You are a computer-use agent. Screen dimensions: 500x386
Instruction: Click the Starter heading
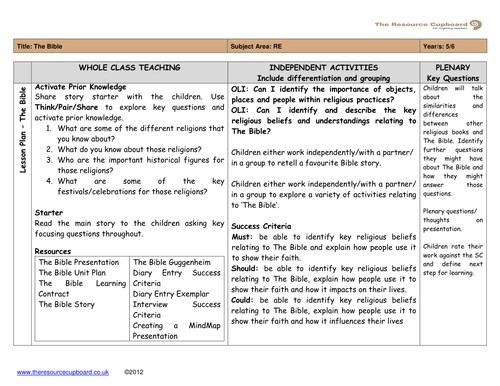click(x=49, y=213)
